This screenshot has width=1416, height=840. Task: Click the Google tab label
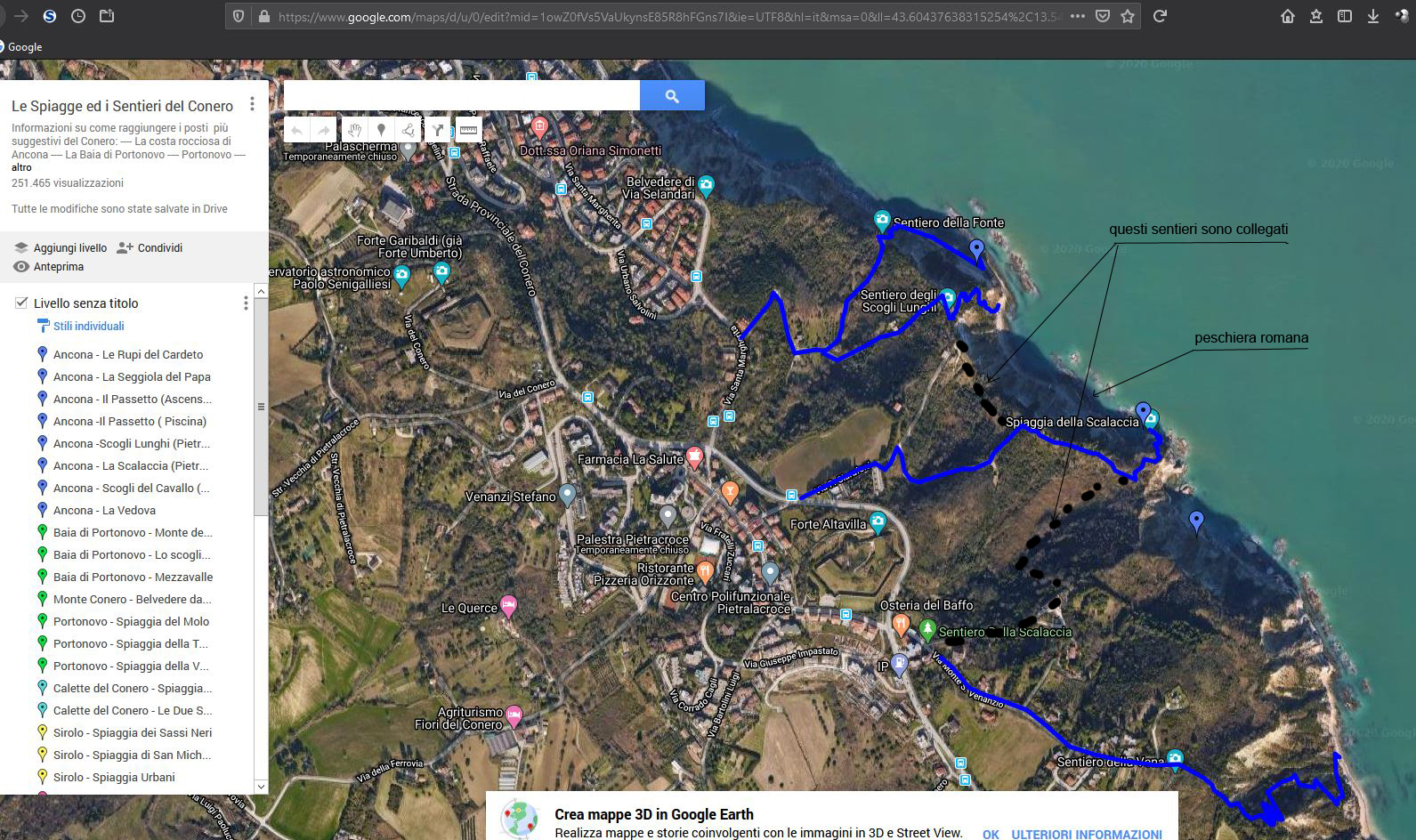[x=25, y=47]
